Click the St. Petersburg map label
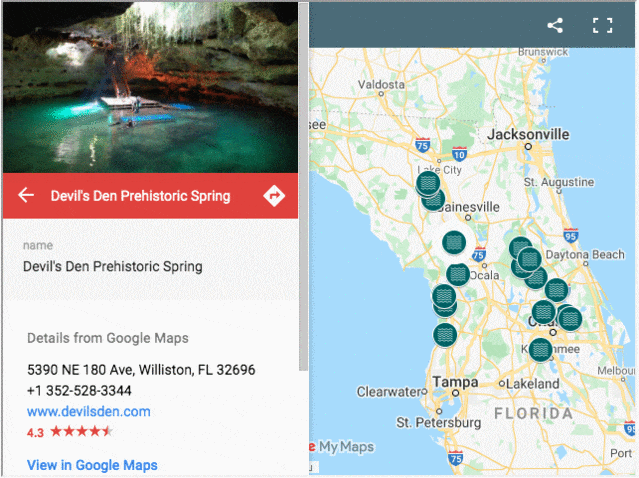Screen dimensions: 639x478 point(438,422)
